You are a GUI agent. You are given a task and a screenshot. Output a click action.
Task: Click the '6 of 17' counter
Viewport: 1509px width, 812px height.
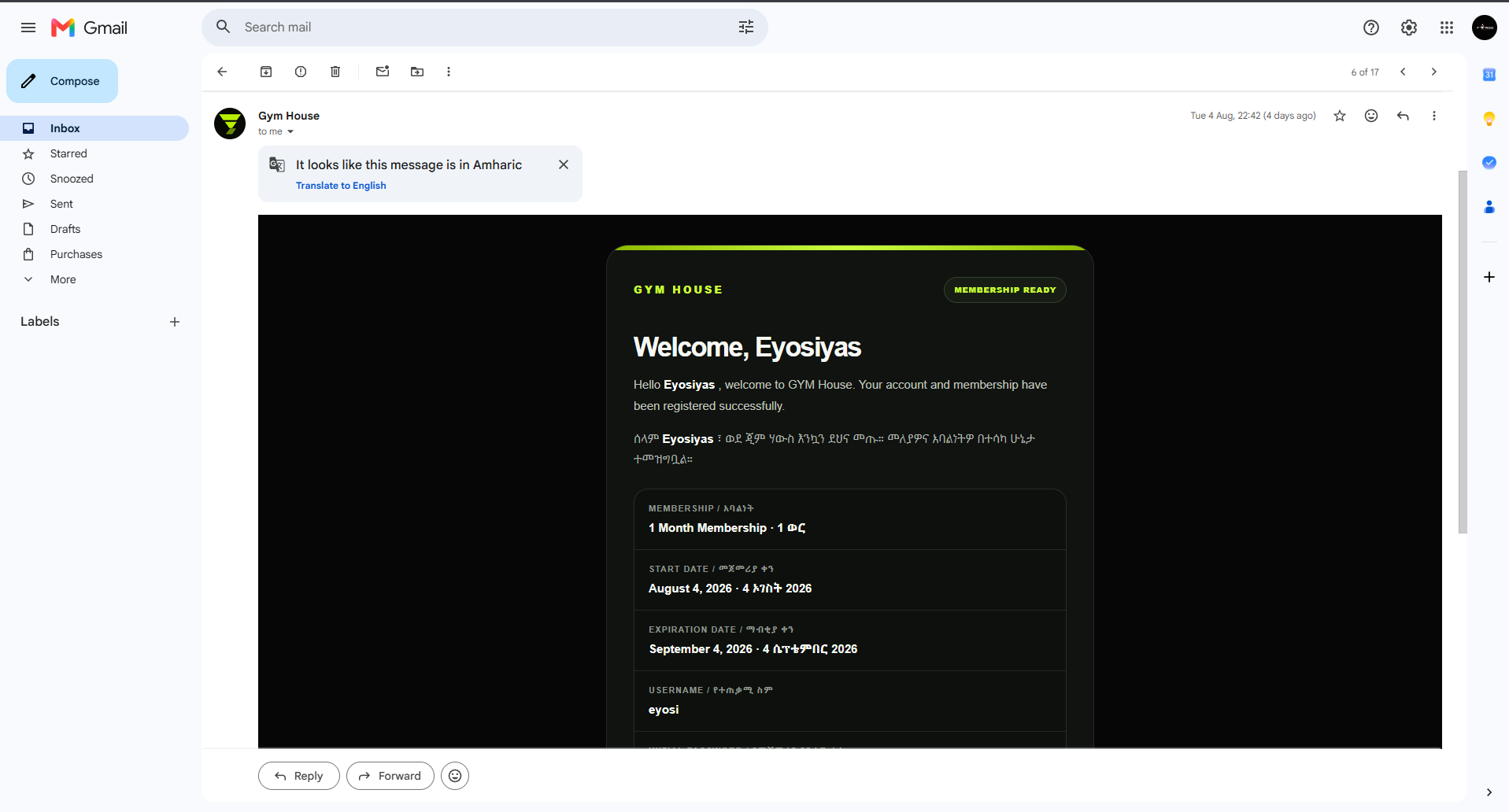coord(1365,72)
